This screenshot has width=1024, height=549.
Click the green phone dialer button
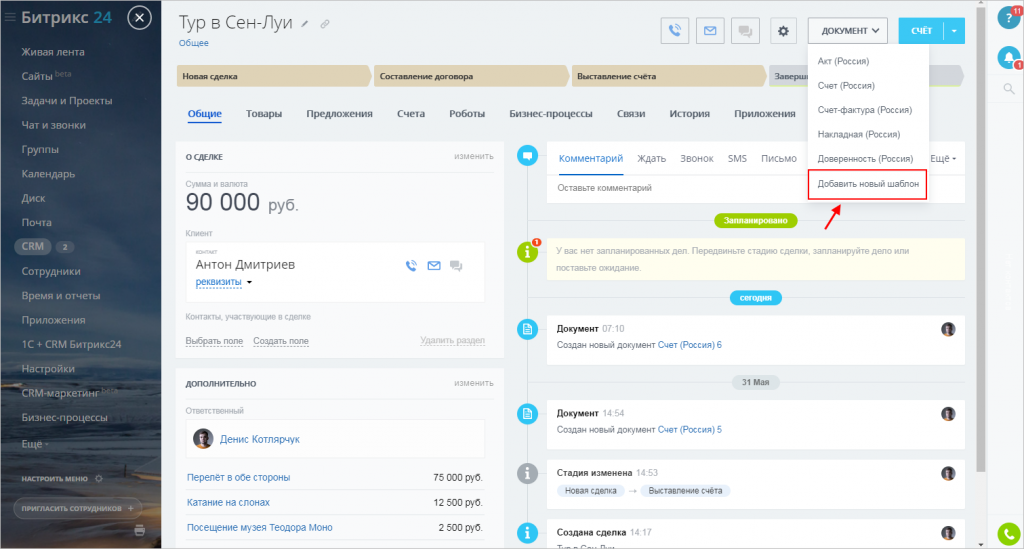[x=1009, y=535]
